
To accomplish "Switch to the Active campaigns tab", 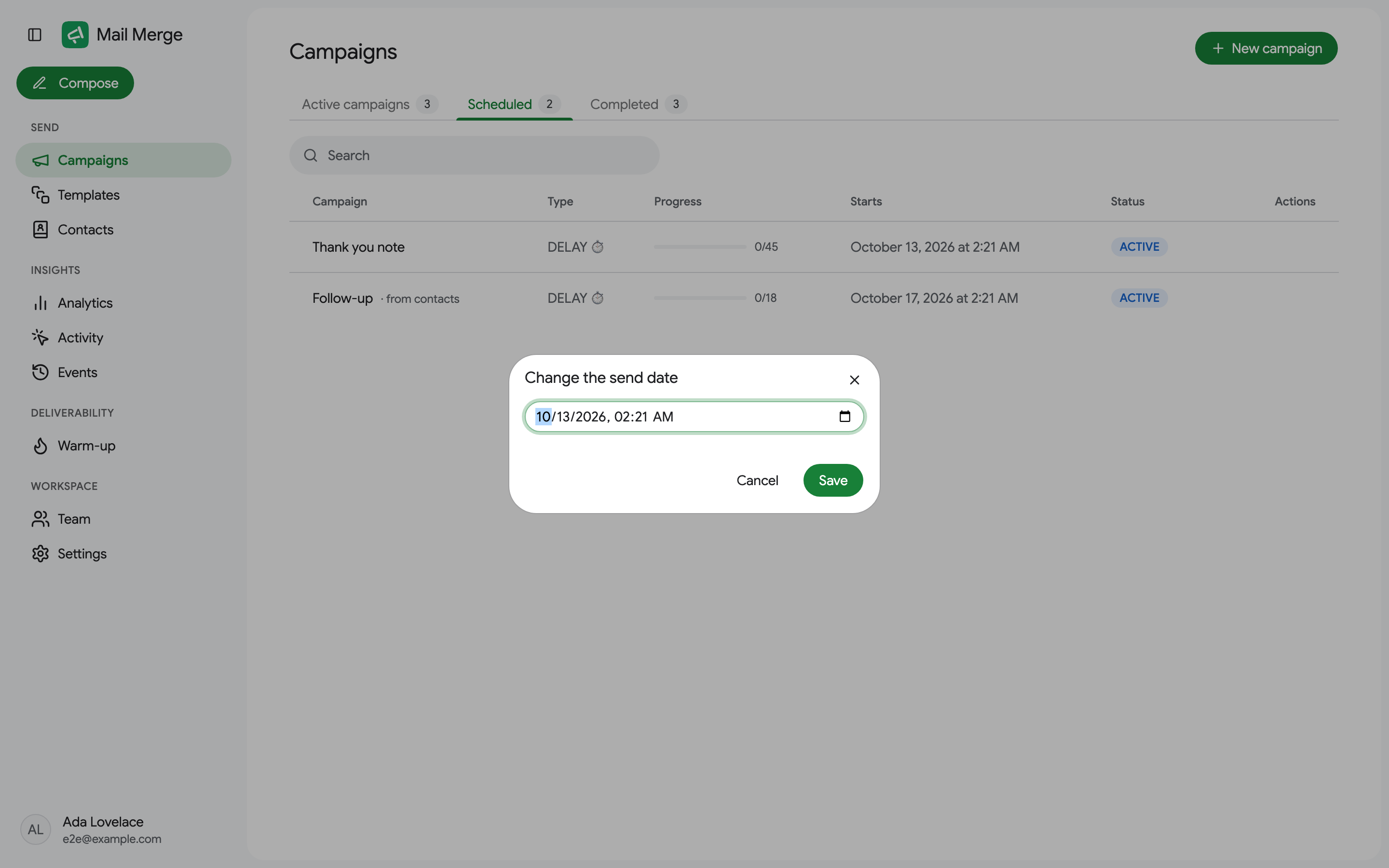I will click(x=369, y=105).
